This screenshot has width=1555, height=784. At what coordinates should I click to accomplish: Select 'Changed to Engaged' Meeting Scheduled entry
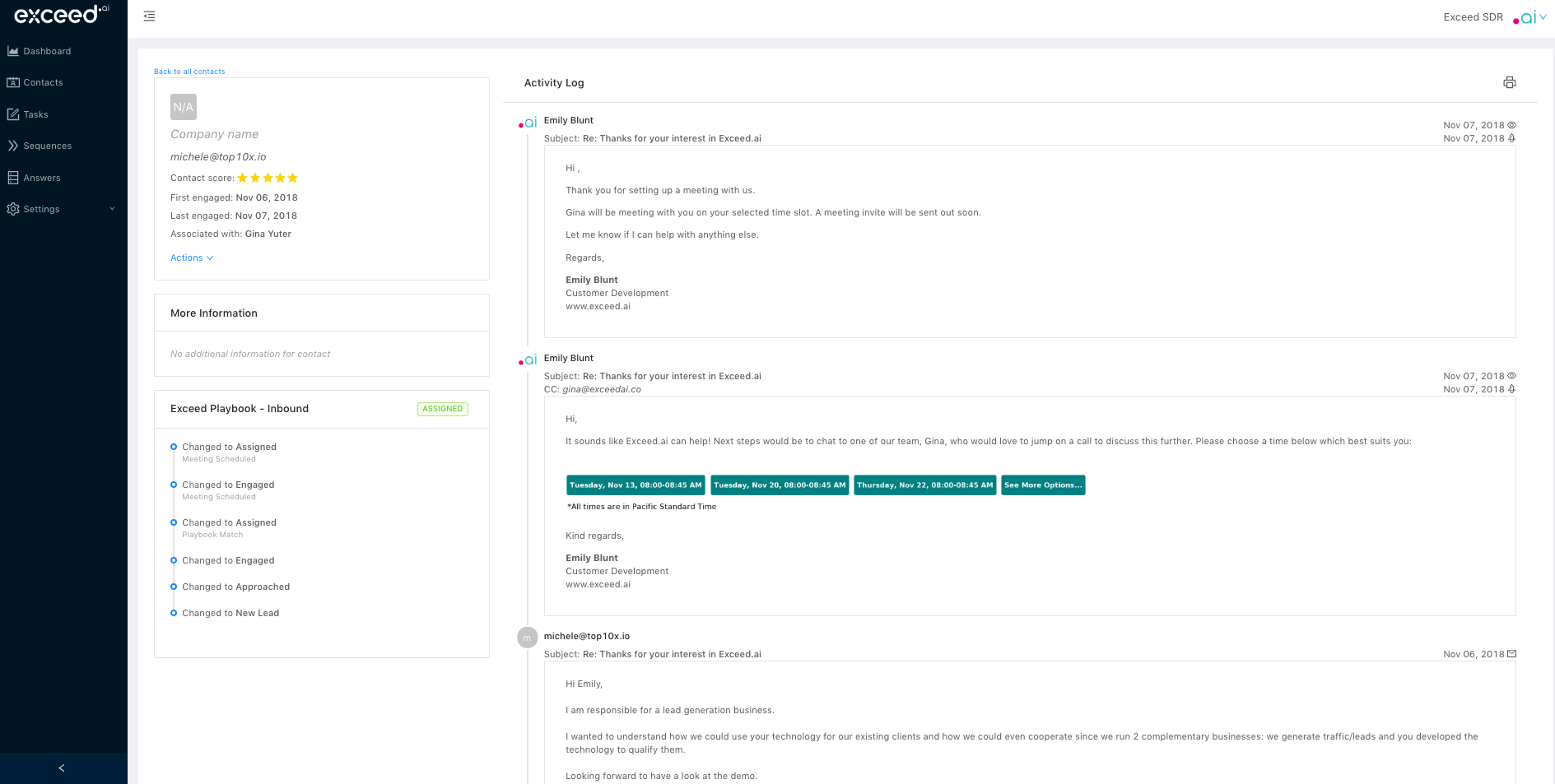tap(228, 490)
